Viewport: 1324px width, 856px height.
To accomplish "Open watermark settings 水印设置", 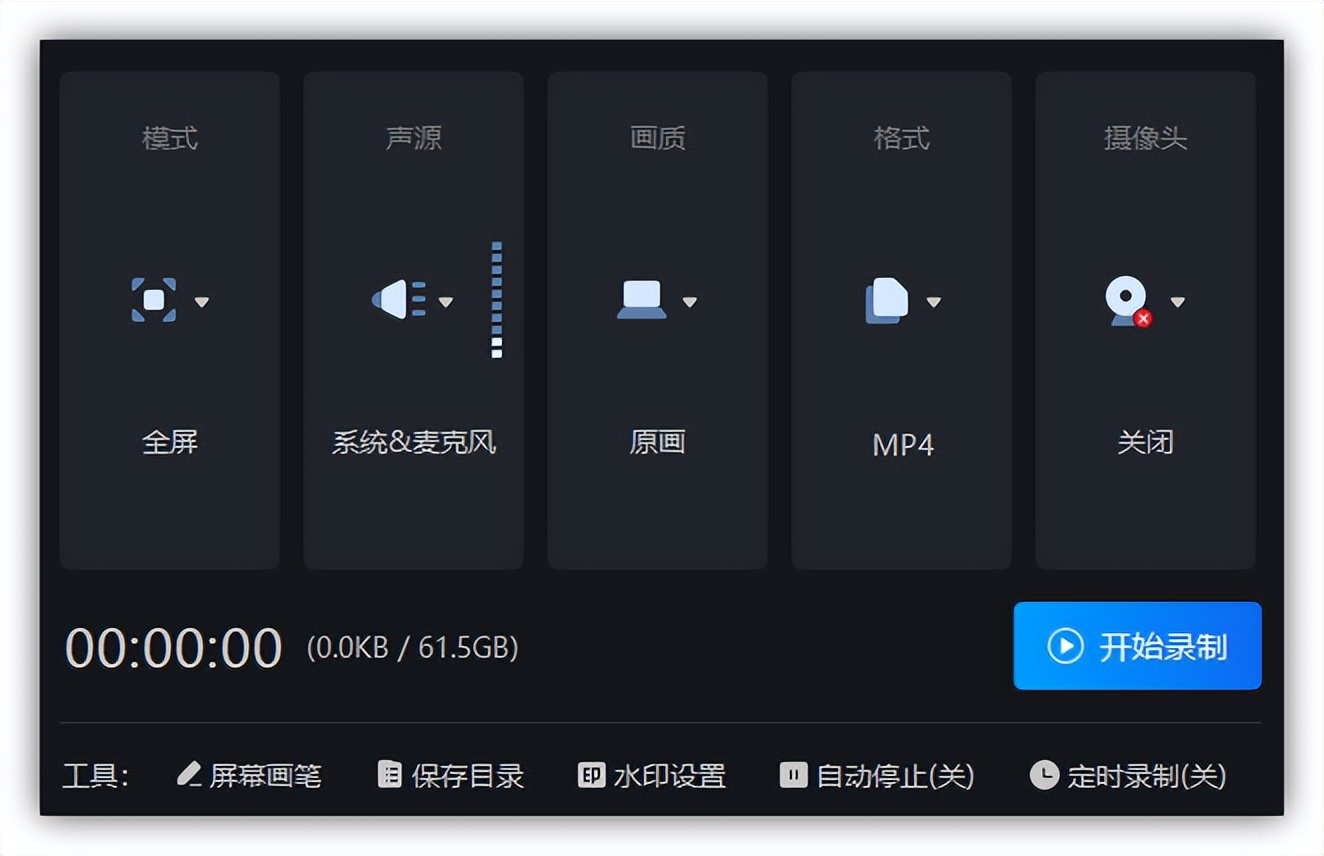I will click(652, 775).
